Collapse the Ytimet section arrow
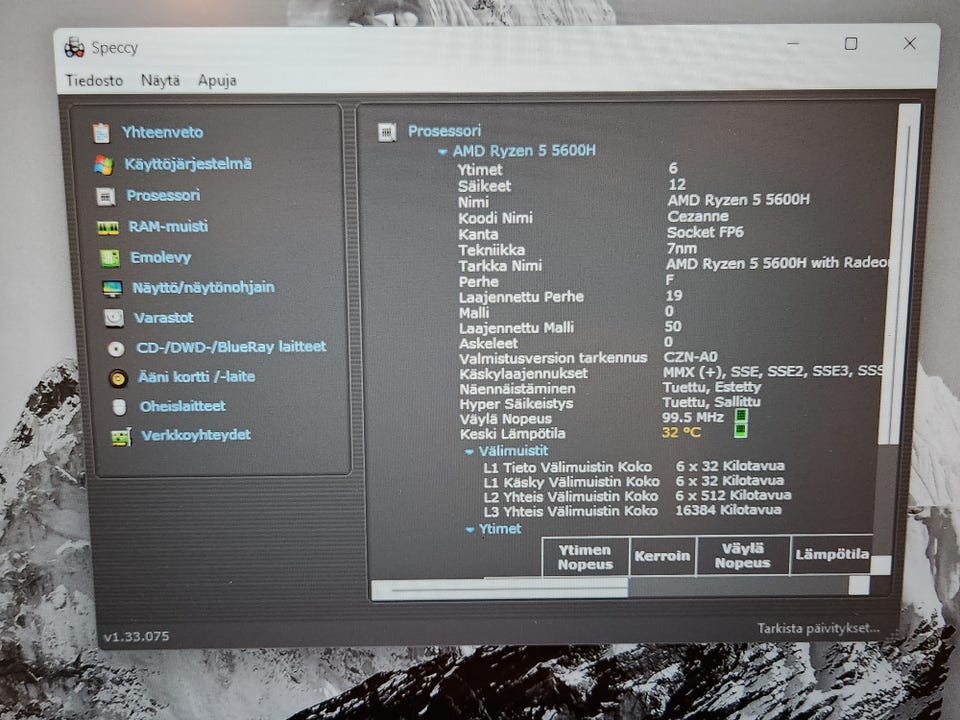Image resolution: width=960 pixels, height=720 pixels. coord(470,530)
